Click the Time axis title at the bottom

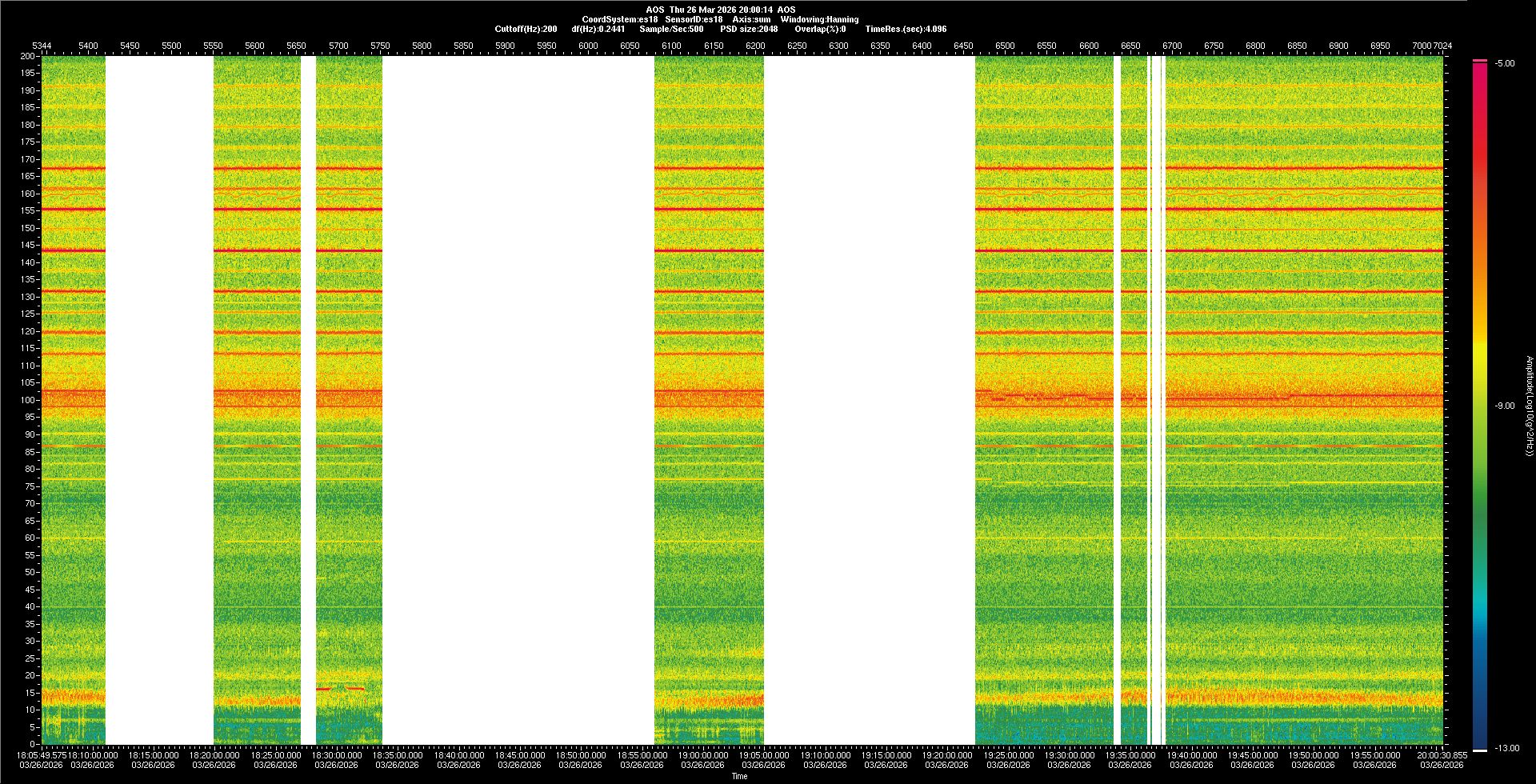tap(739, 776)
